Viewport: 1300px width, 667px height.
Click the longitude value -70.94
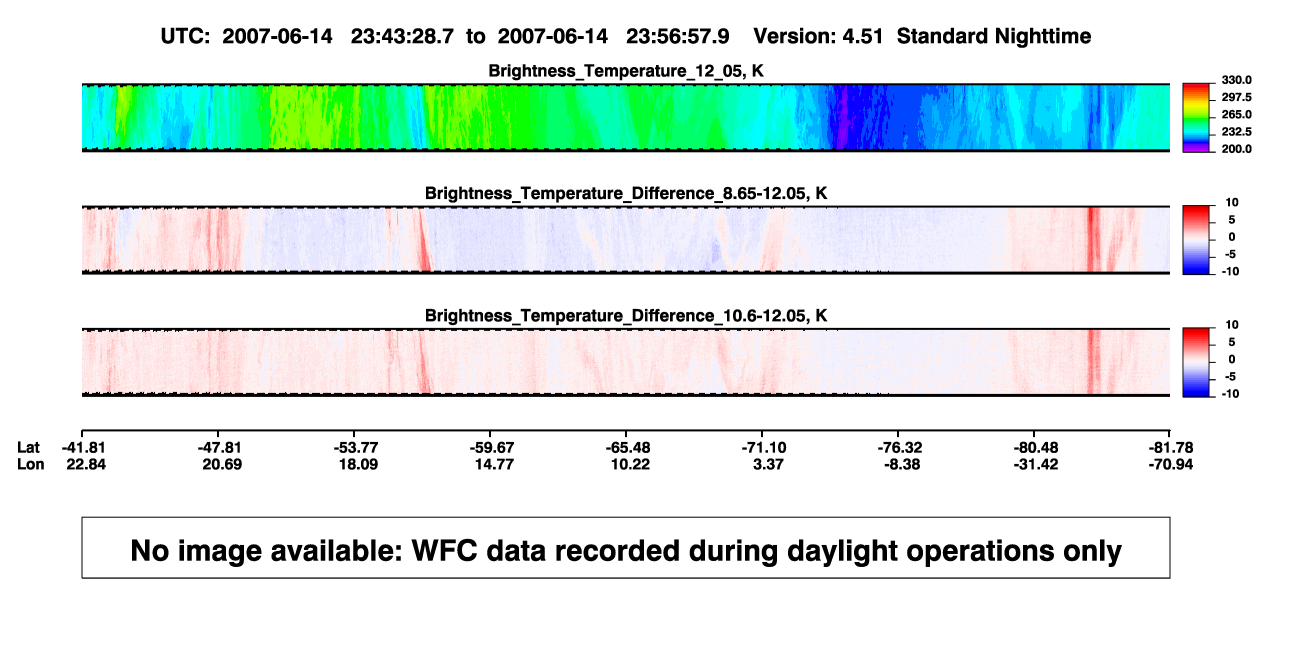pos(1170,464)
